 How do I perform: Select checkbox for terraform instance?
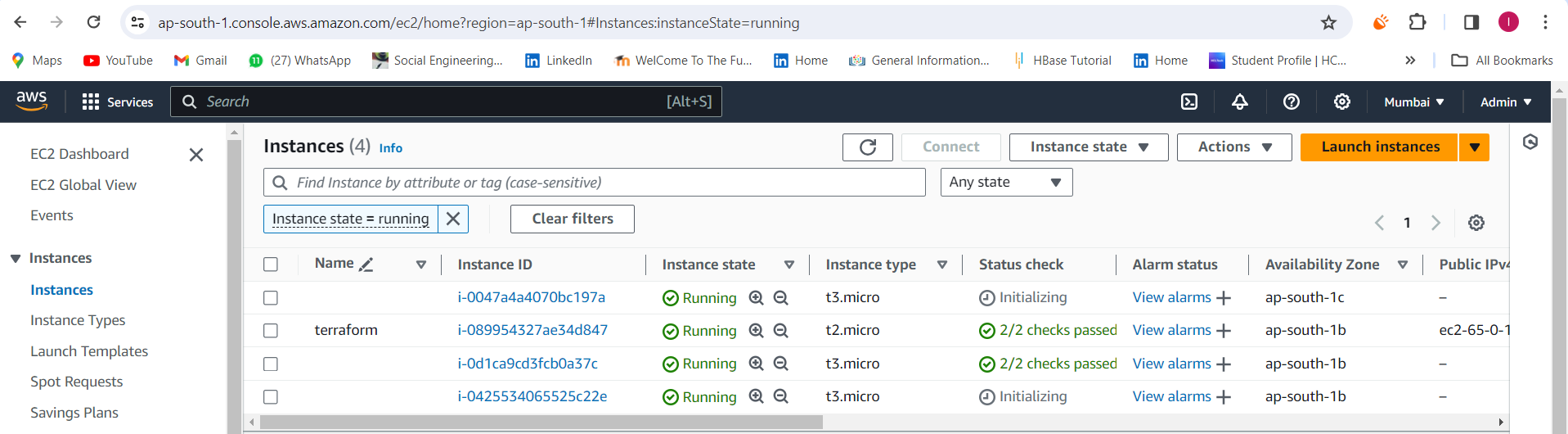(271, 331)
